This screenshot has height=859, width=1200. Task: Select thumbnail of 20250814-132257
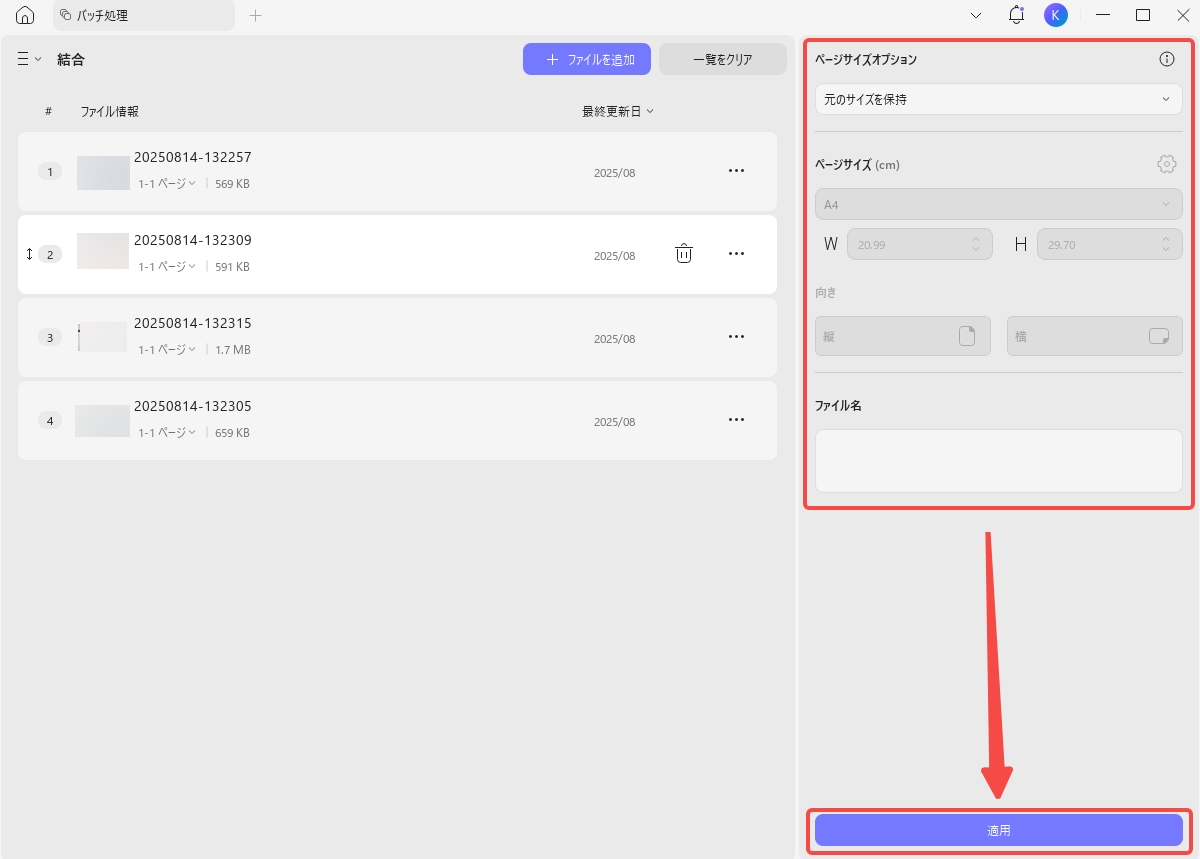pyautogui.click(x=103, y=172)
